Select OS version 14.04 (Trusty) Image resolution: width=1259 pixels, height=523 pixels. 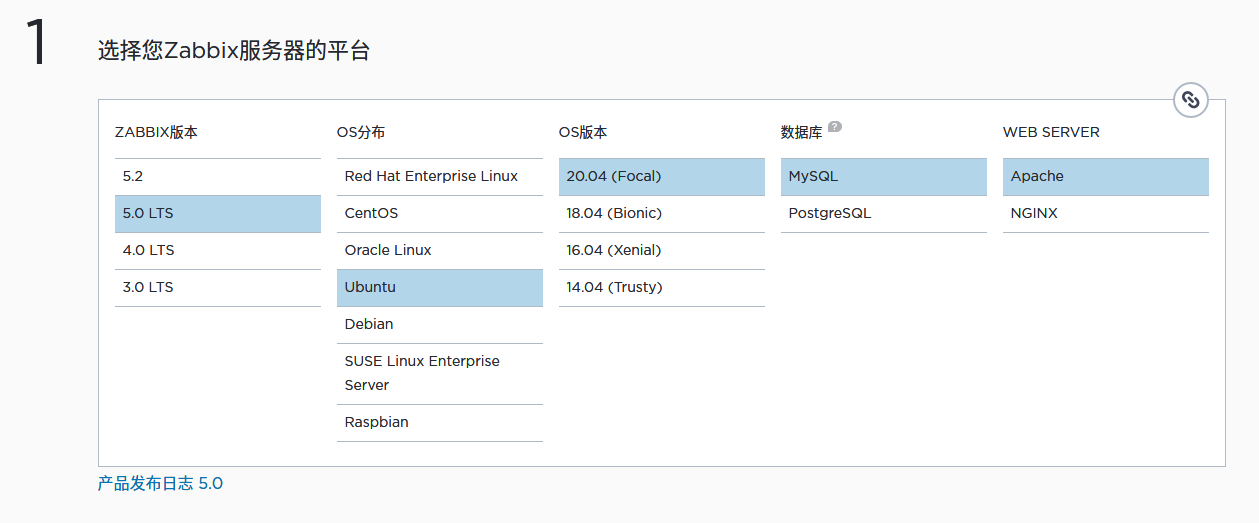[662, 287]
